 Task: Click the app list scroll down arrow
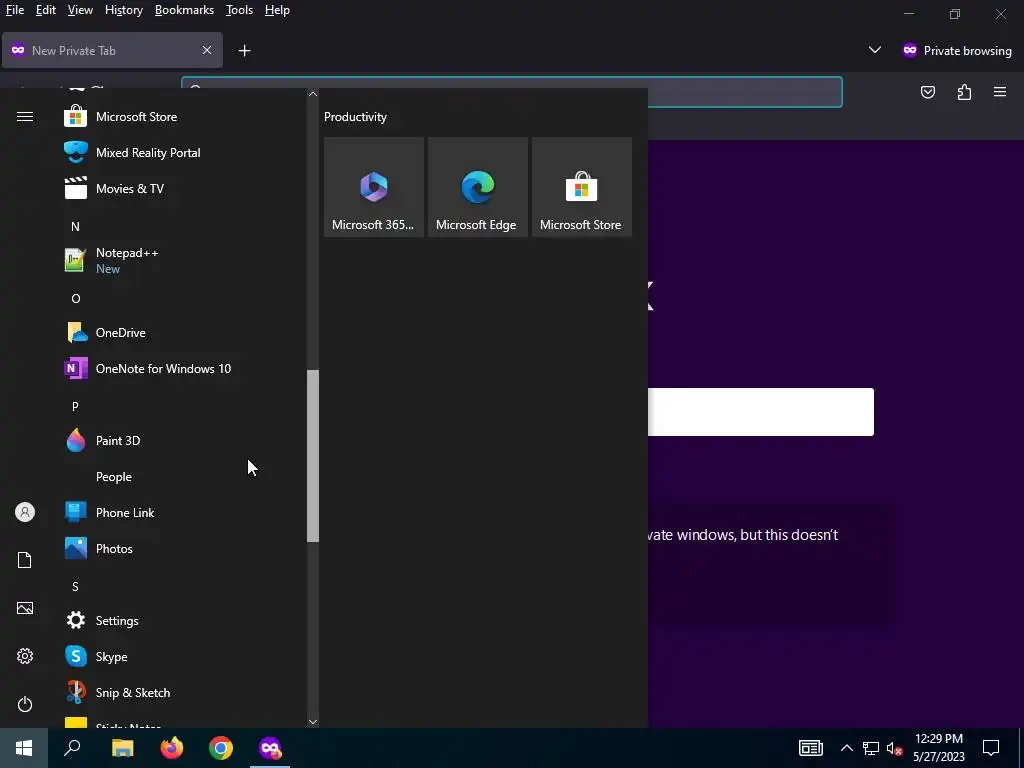click(x=313, y=722)
